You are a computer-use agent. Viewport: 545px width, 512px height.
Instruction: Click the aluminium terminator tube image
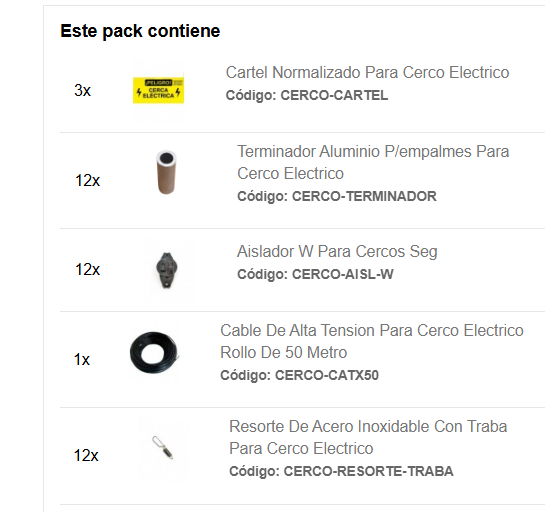pos(166,172)
